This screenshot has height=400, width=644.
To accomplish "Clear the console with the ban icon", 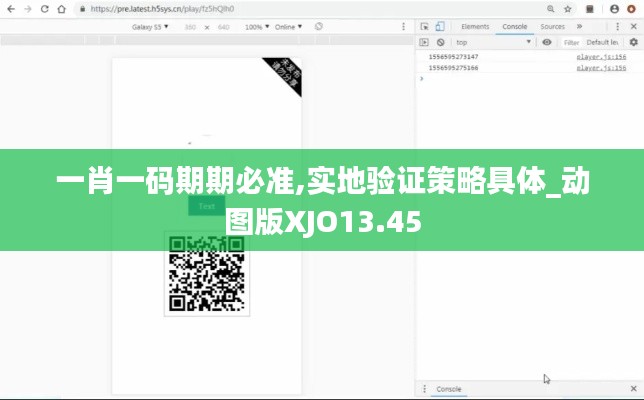I will coord(441,42).
